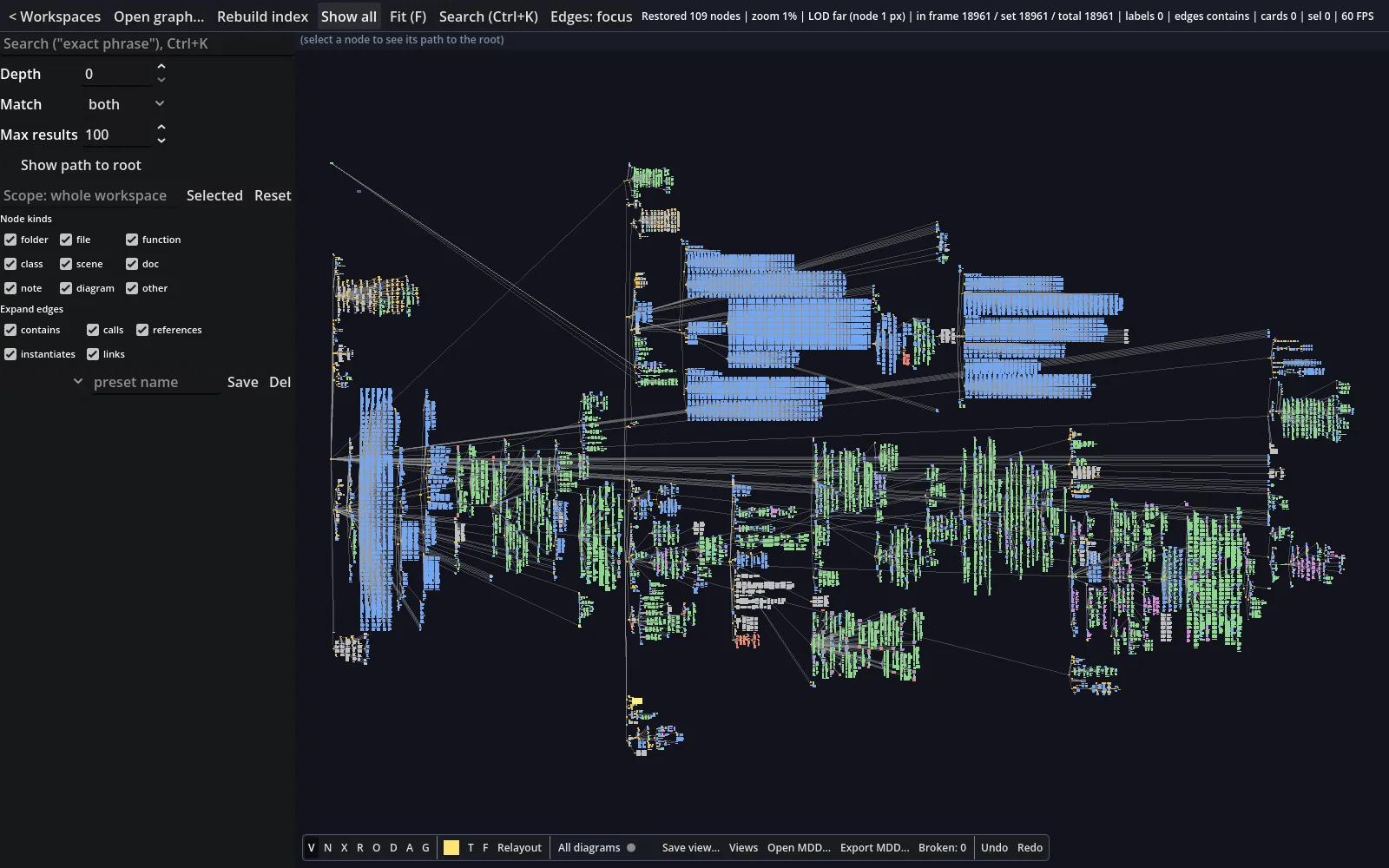Viewport: 1389px width, 868px height.
Task: Click Show path to root
Action: [x=81, y=165]
